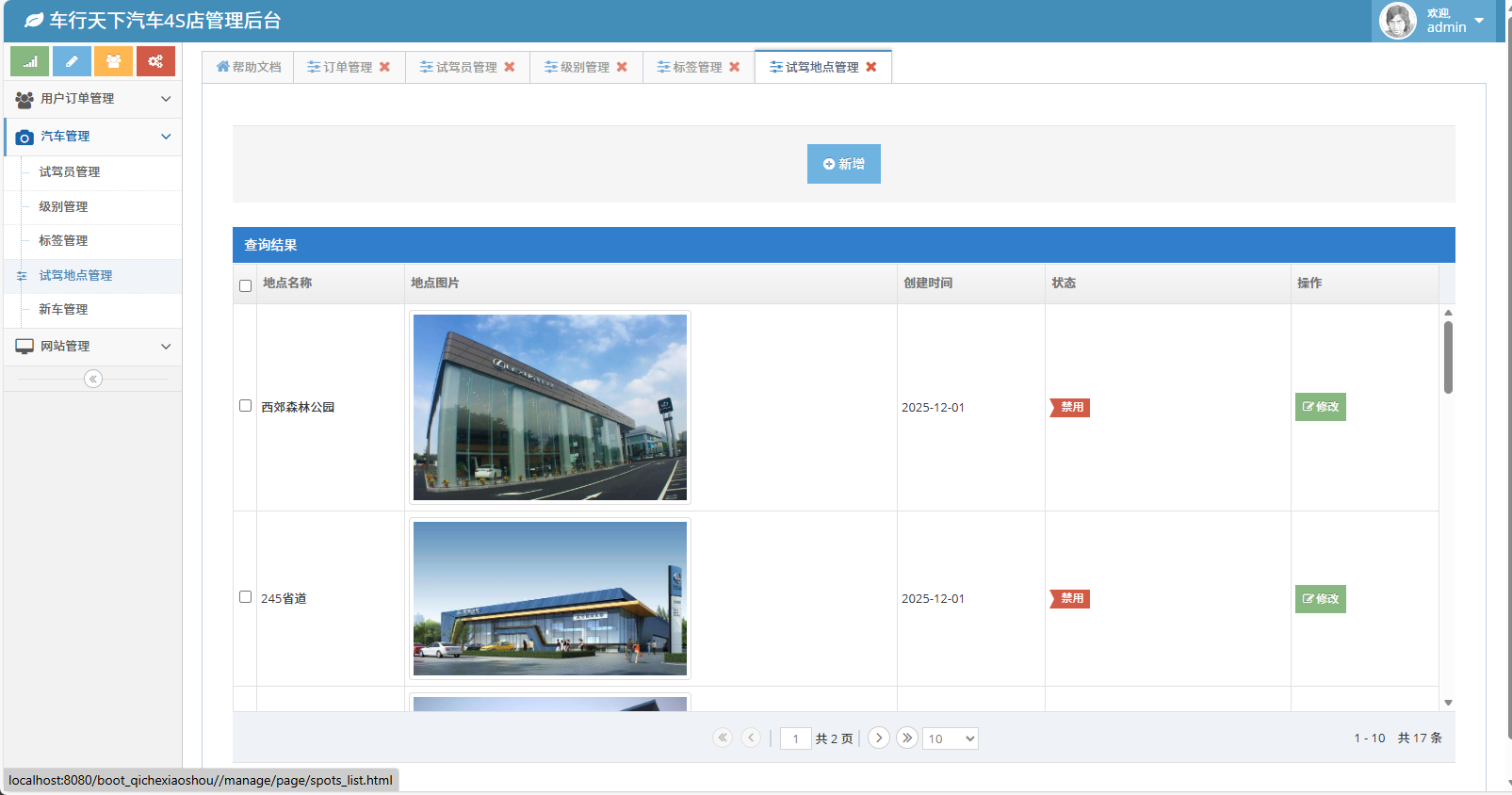Close the 标签管理 tab
This screenshot has width=1512, height=795.
pyautogui.click(x=735, y=67)
